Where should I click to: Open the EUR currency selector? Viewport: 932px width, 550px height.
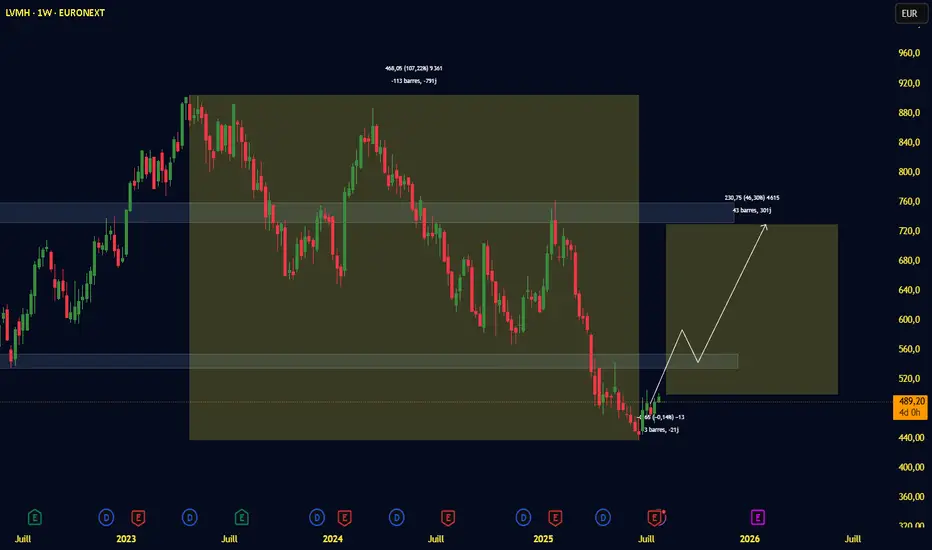click(910, 13)
